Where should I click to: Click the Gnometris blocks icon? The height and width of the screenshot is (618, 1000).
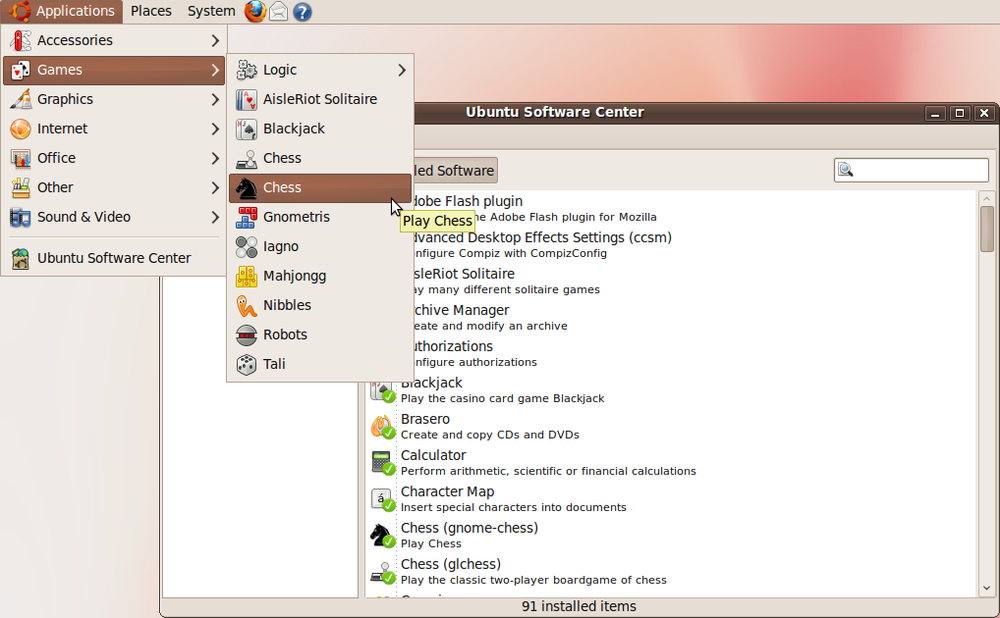point(246,217)
